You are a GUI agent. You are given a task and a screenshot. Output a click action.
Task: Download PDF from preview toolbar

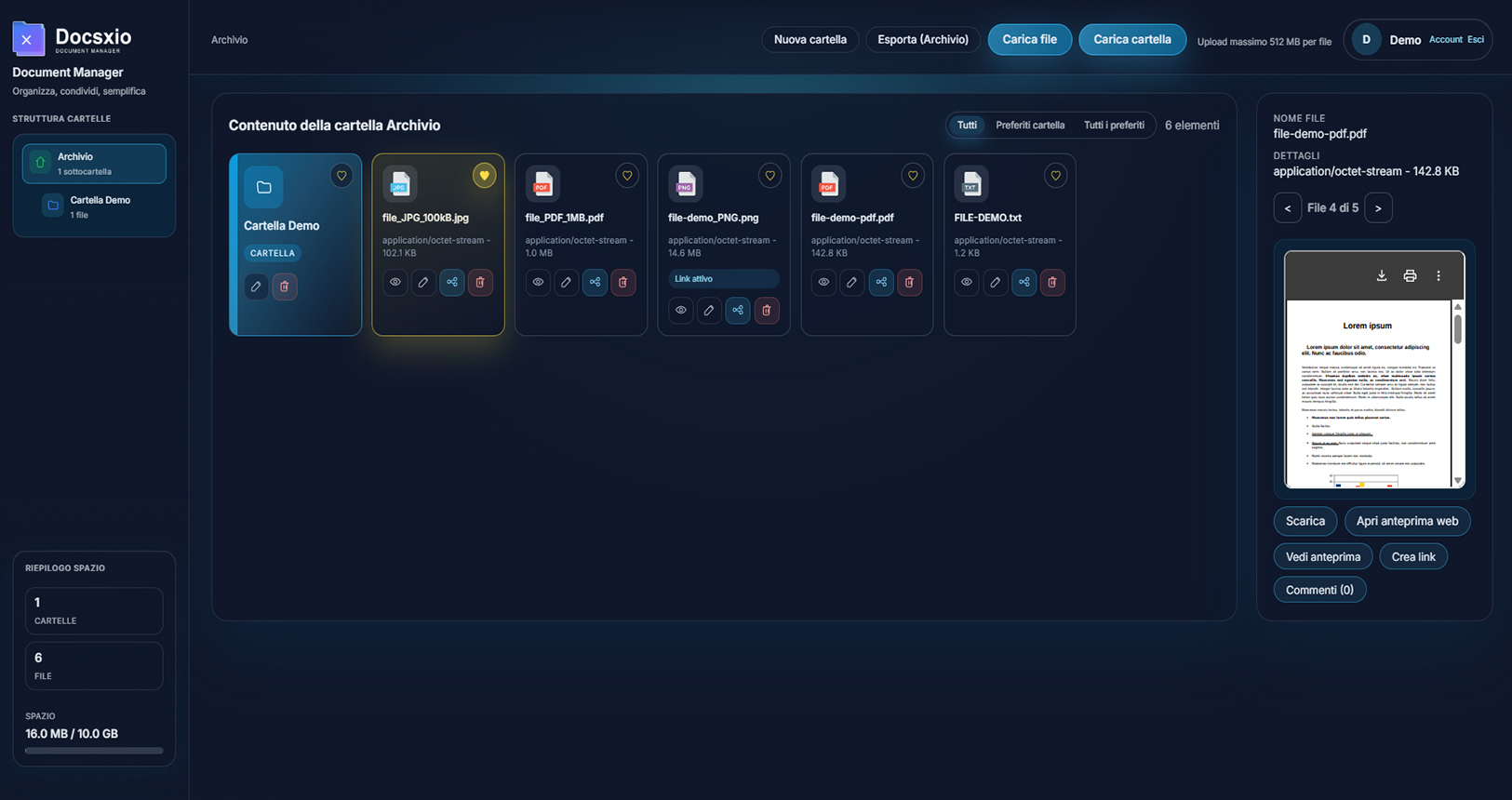coord(1382,275)
